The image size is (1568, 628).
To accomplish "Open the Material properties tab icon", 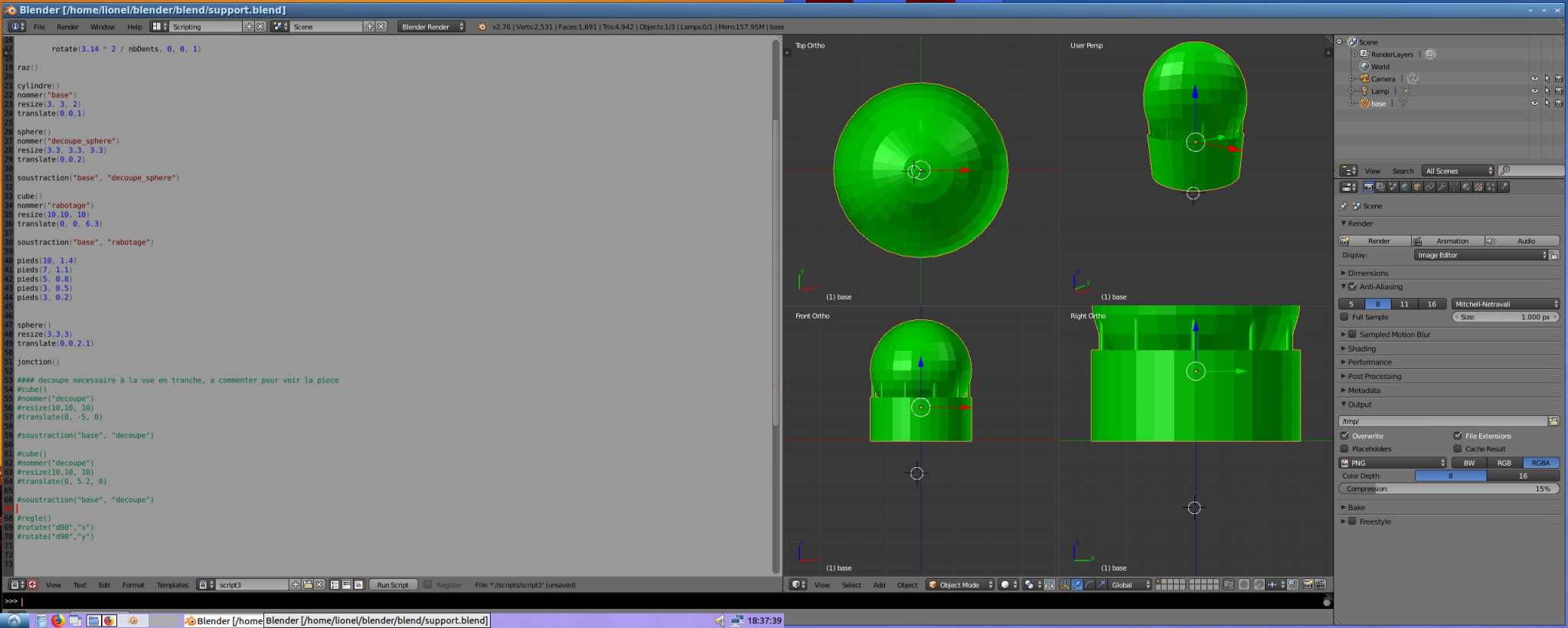I will pos(1466,187).
